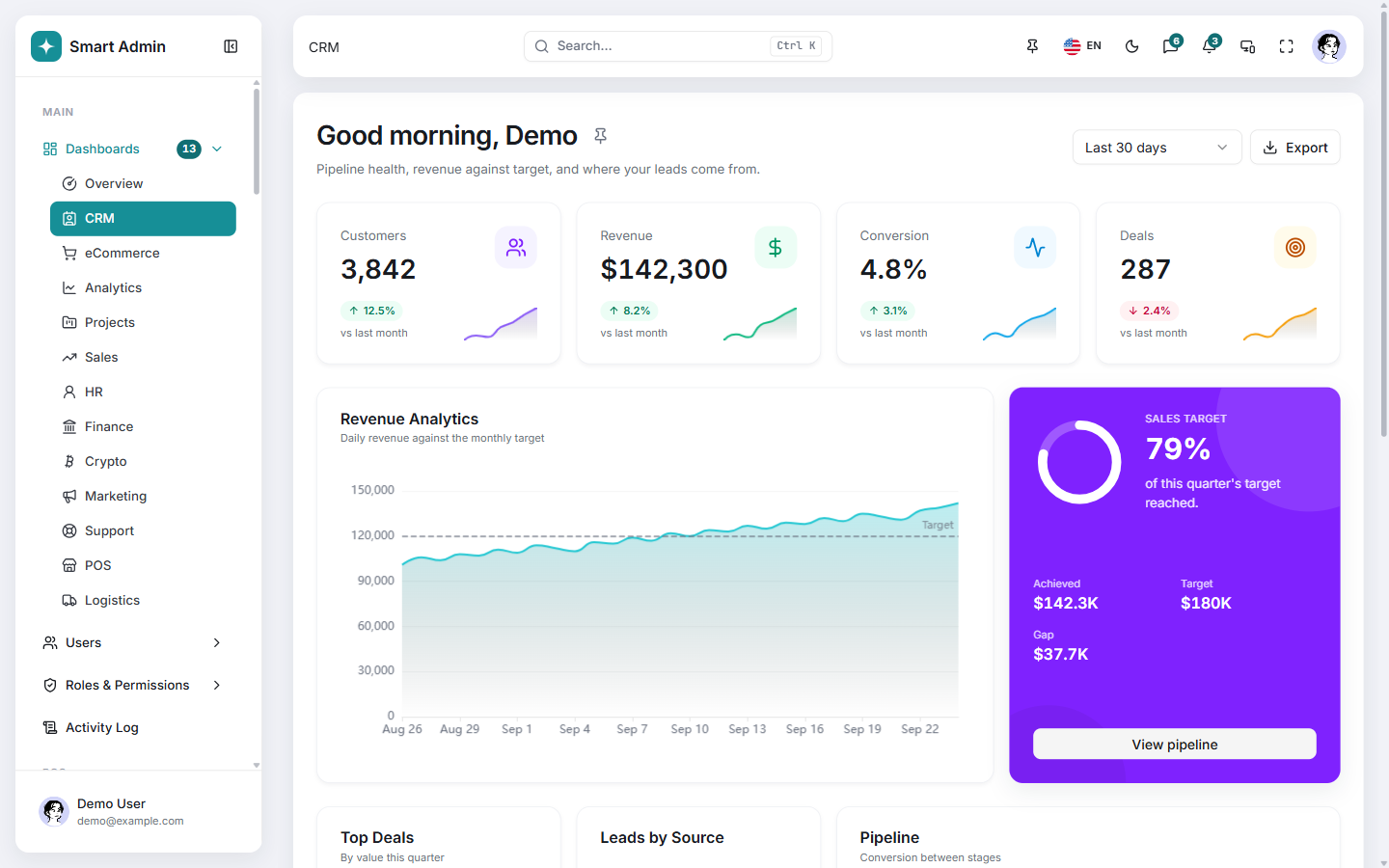Open the Last 30 days dropdown
The height and width of the screenshot is (868, 1389).
[1157, 148]
